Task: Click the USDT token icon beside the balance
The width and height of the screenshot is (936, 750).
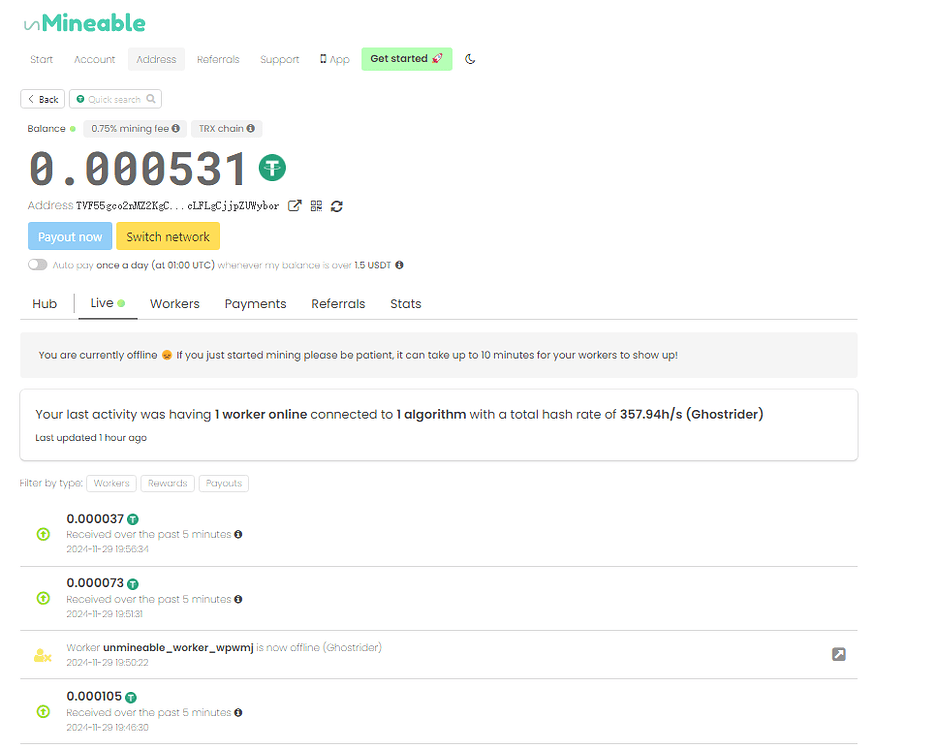Action: click(x=272, y=168)
